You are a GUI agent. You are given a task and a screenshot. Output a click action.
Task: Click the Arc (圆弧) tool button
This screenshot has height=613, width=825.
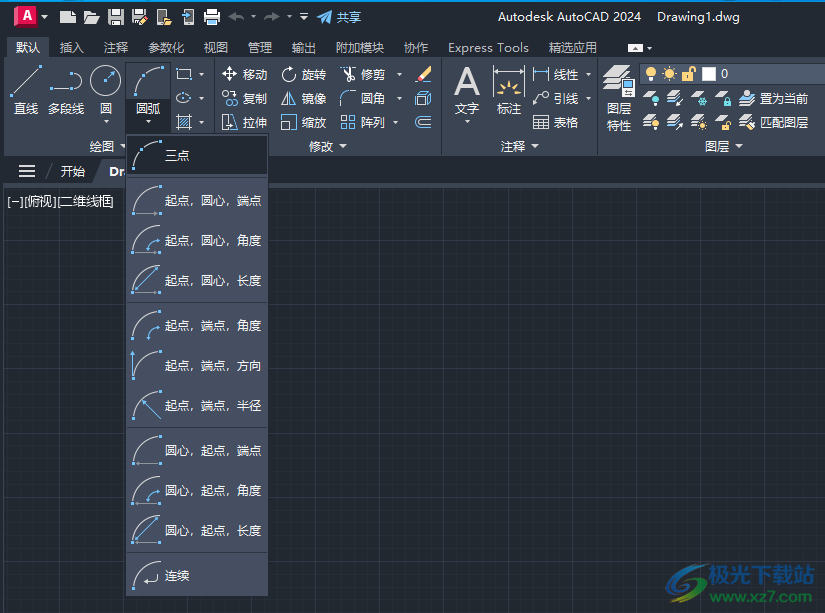click(148, 90)
